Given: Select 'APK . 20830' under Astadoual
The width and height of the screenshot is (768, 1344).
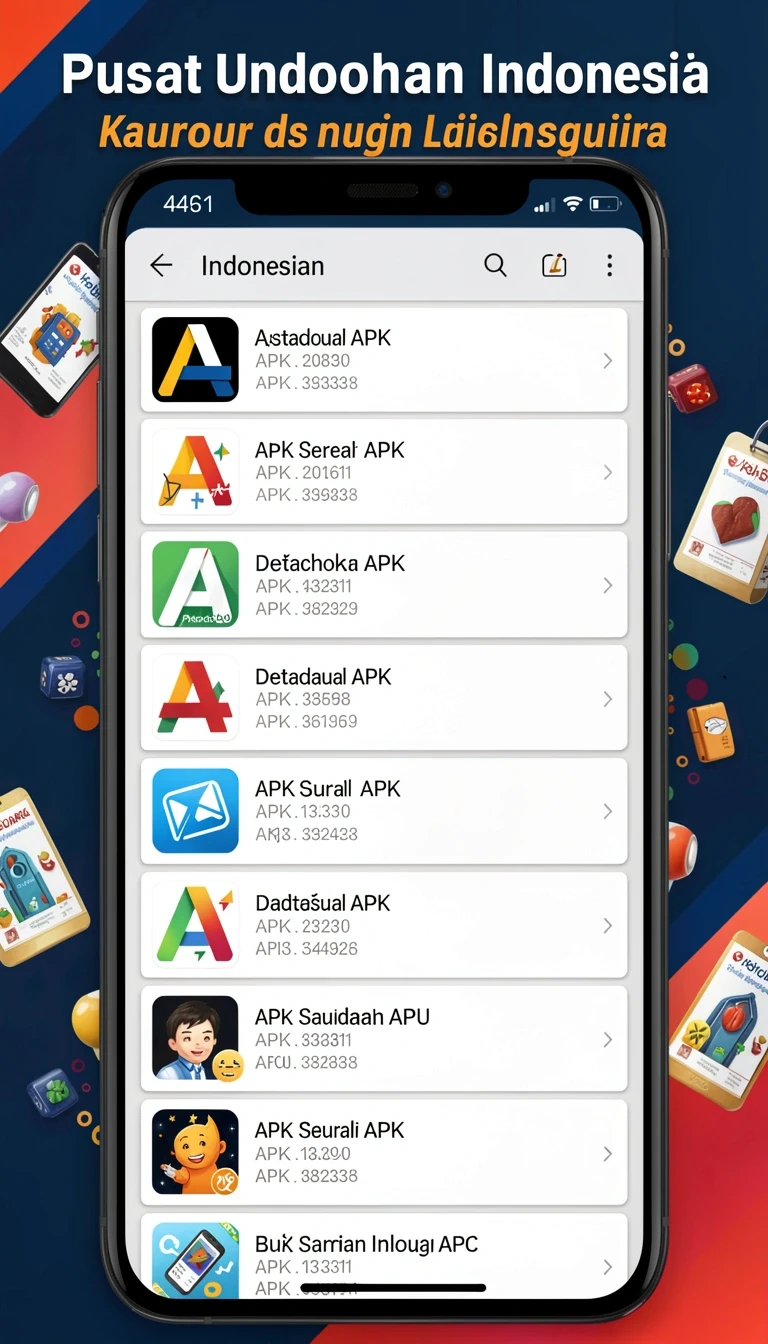Looking at the screenshot, I should (x=302, y=361).
